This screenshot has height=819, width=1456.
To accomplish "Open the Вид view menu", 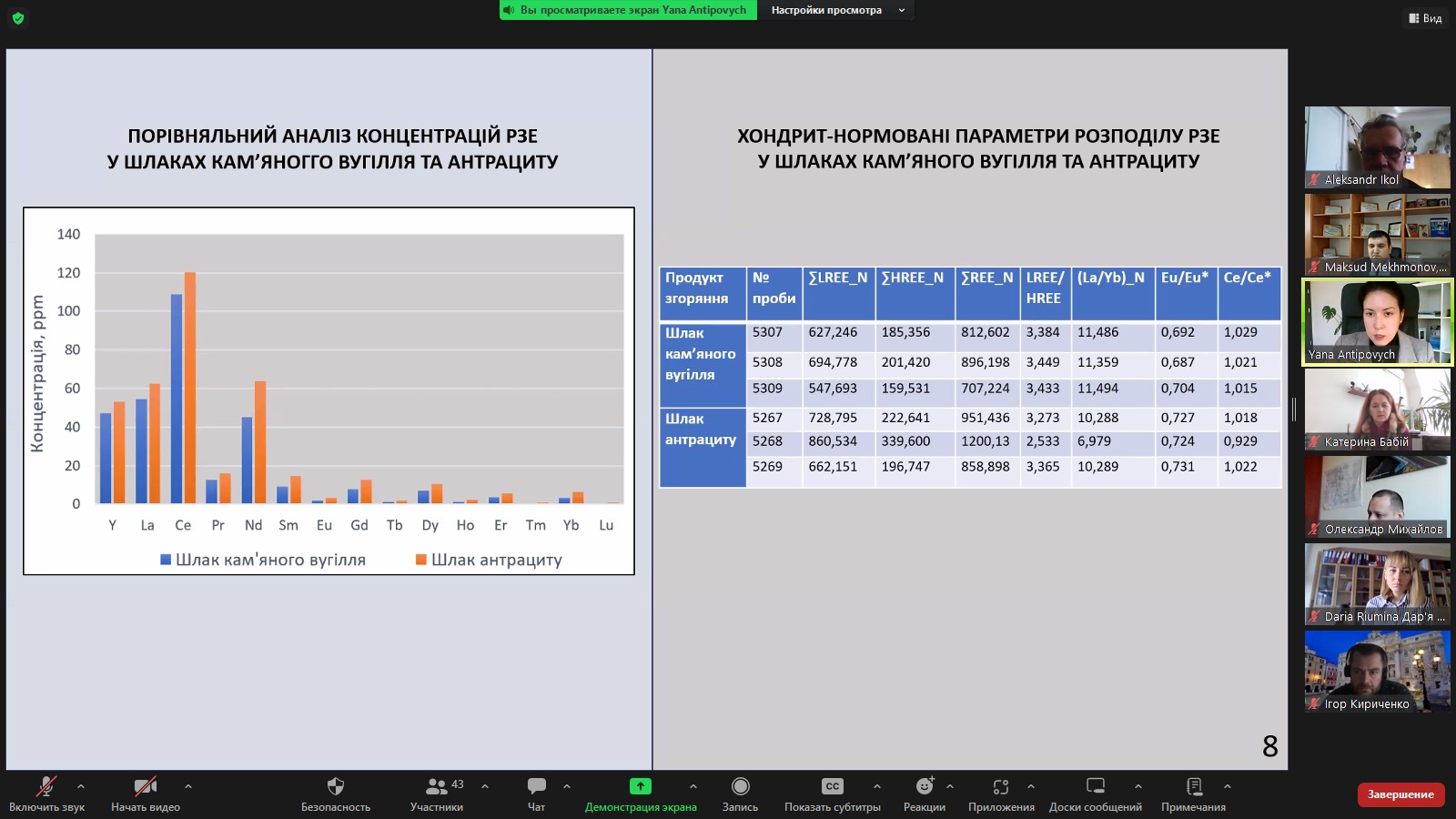I will pos(1425,18).
